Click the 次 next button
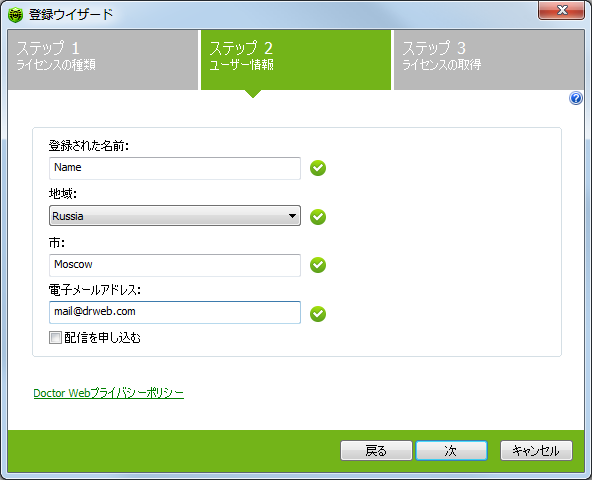 tap(451, 451)
